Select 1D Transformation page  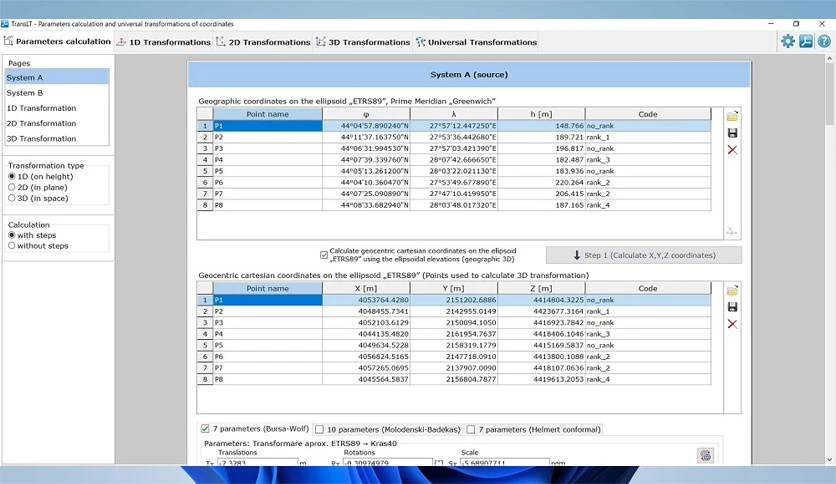click(x=57, y=108)
